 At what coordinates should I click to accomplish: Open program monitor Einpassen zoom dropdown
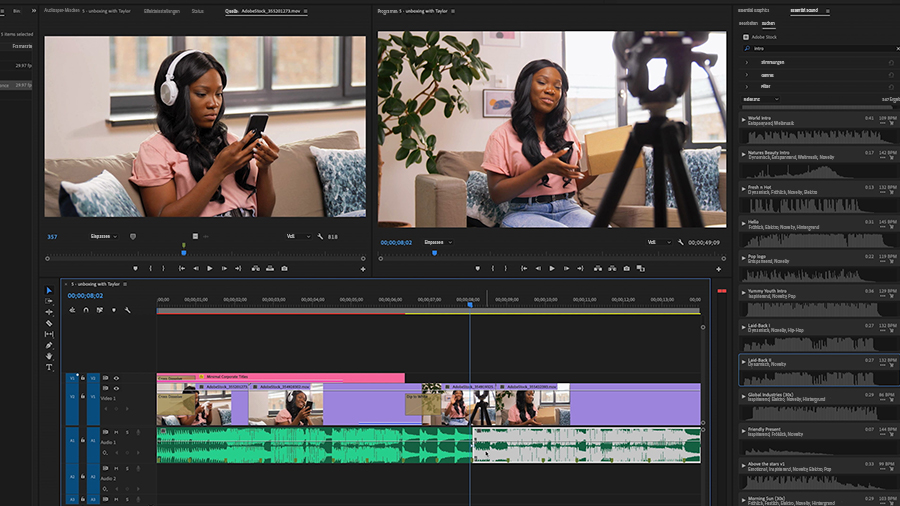coord(438,242)
